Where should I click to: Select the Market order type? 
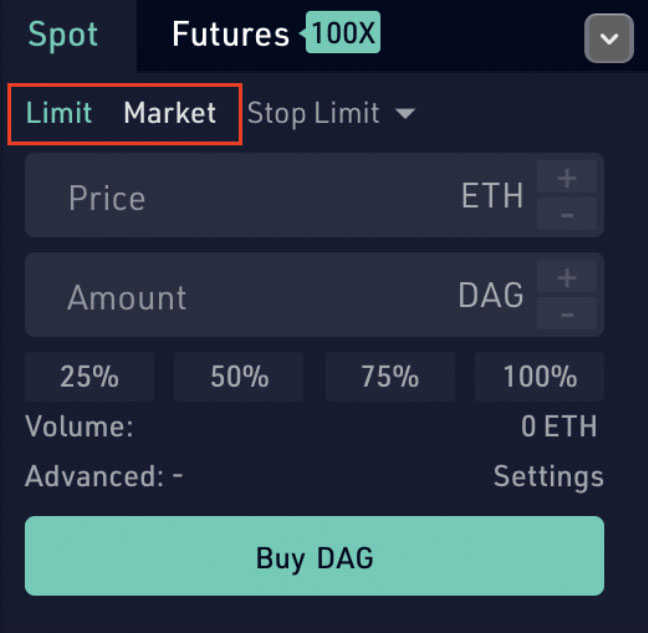pos(170,113)
